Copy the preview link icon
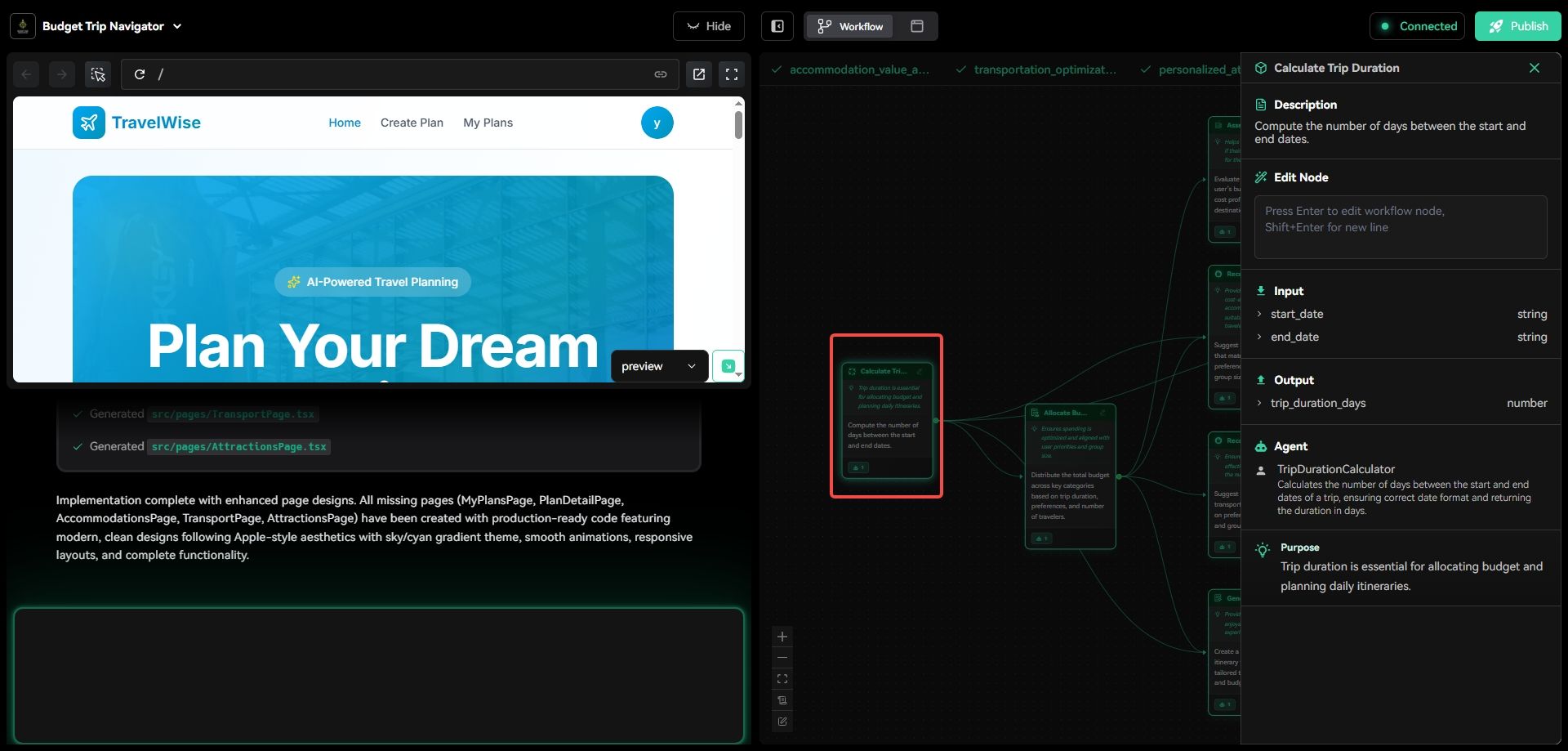Viewport: 1568px width, 751px height. pos(661,74)
